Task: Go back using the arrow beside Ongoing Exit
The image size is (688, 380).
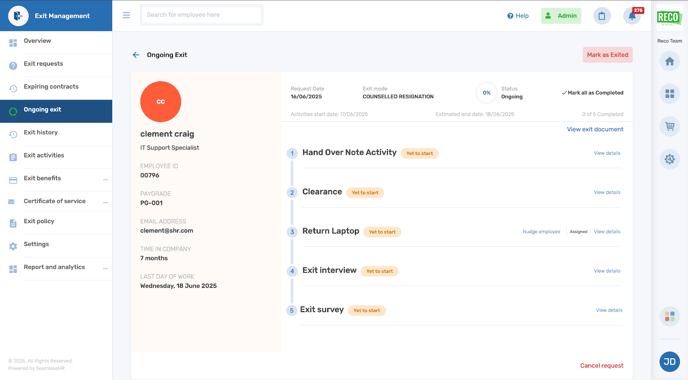Action: pos(136,55)
